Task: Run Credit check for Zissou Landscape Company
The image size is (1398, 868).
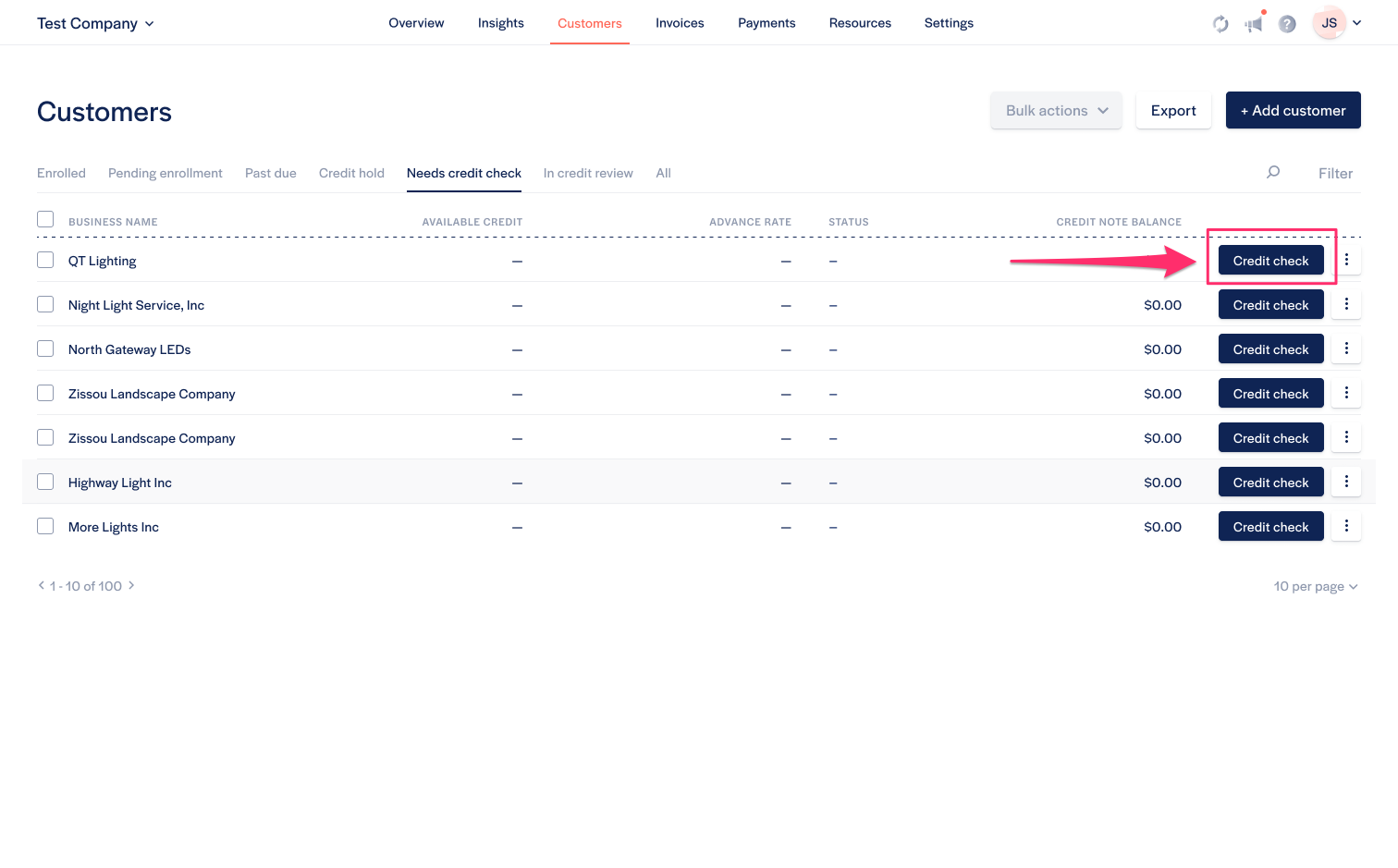Action: (1270, 394)
